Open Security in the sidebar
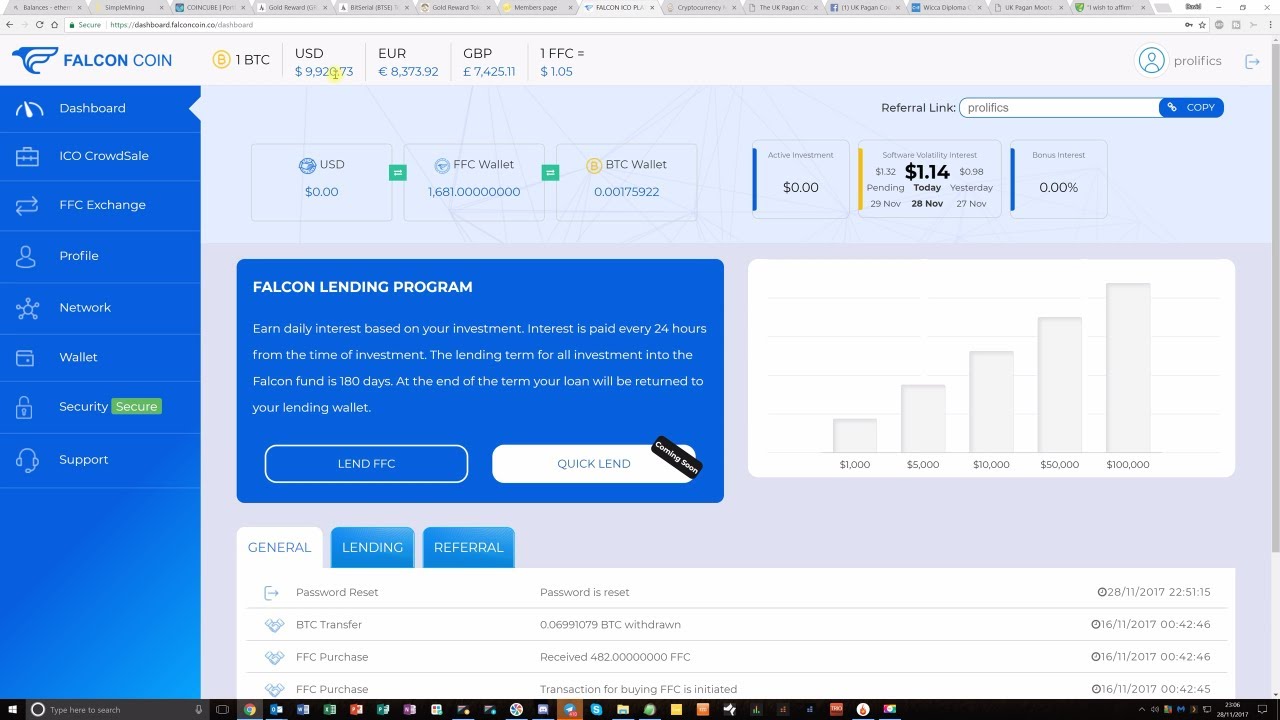The width and height of the screenshot is (1280, 720). [x=100, y=407]
